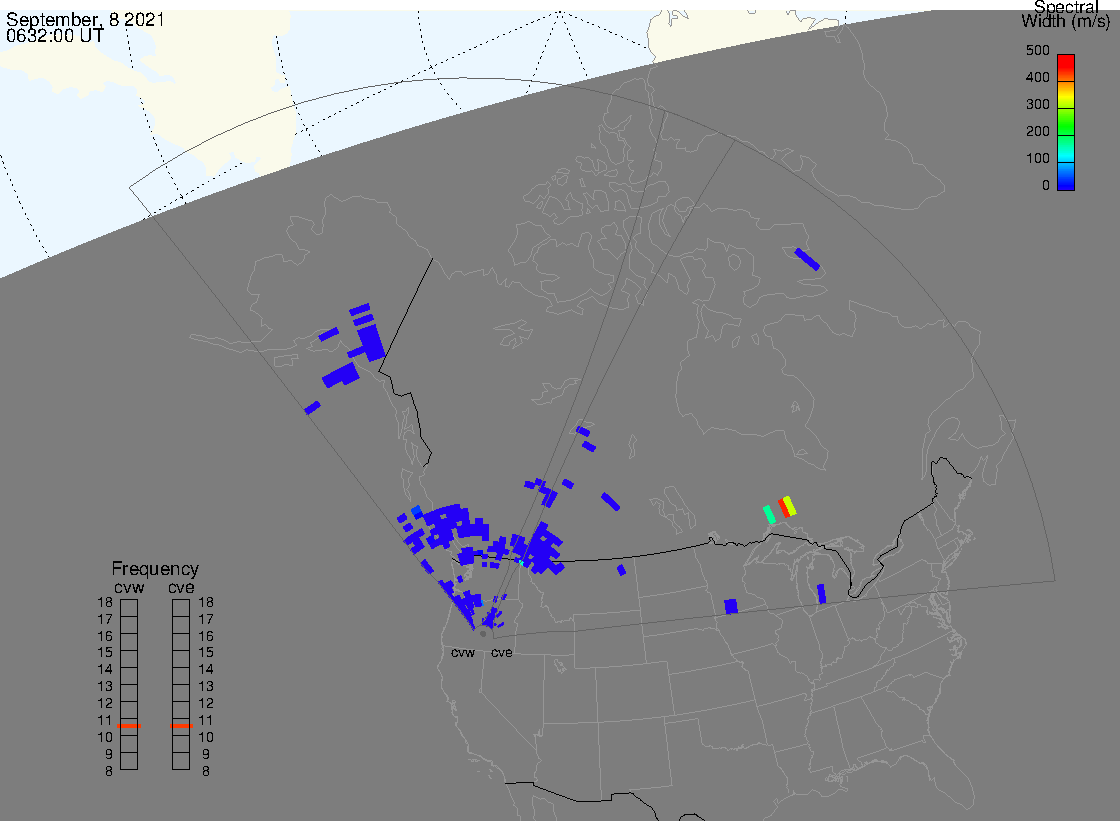Click the Spectral Width color scale bar
The height and width of the screenshot is (821, 1120).
click(1066, 122)
